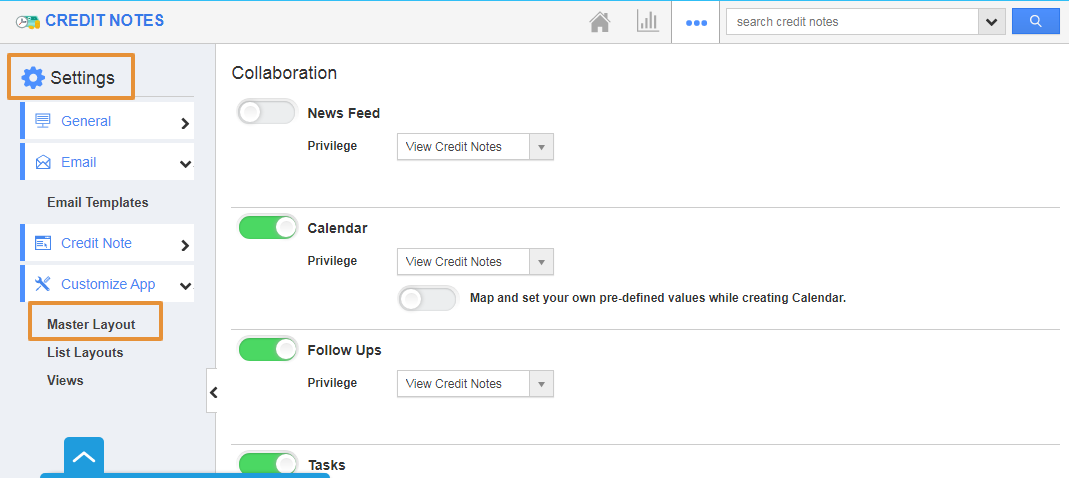Viewport: 1069px width, 478px height.
Task: Open the search options dropdown arrow
Action: tap(992, 22)
